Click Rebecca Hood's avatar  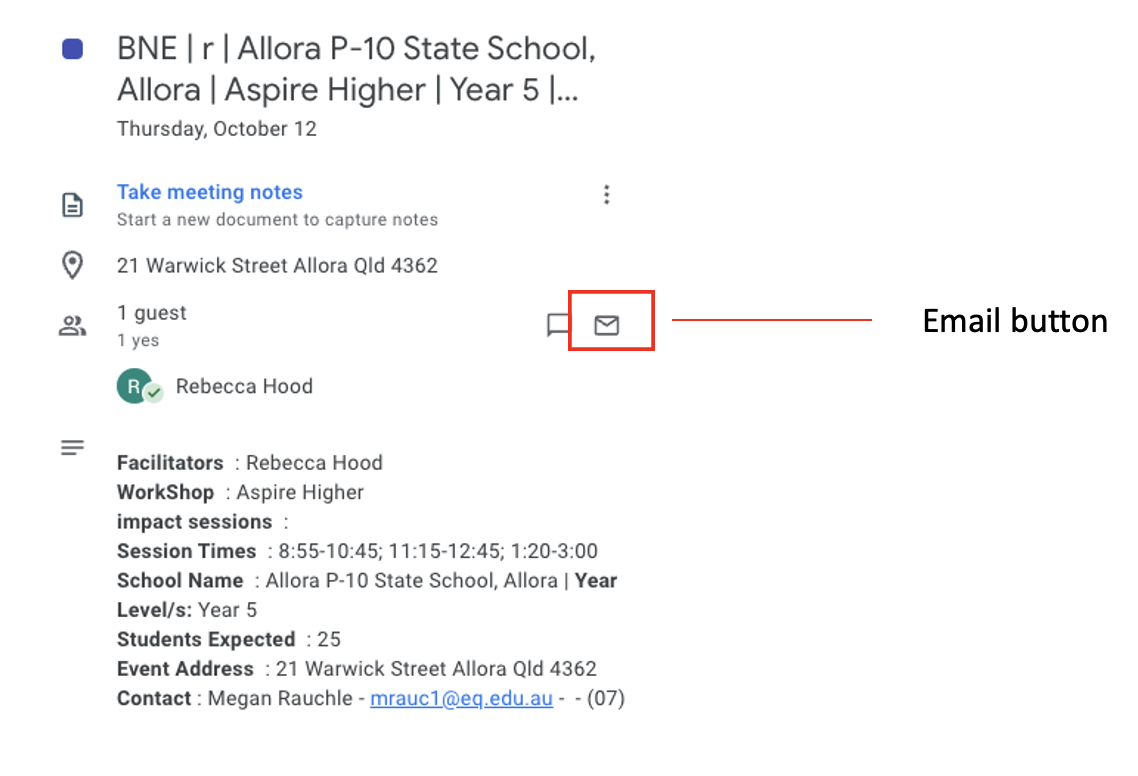(134, 386)
